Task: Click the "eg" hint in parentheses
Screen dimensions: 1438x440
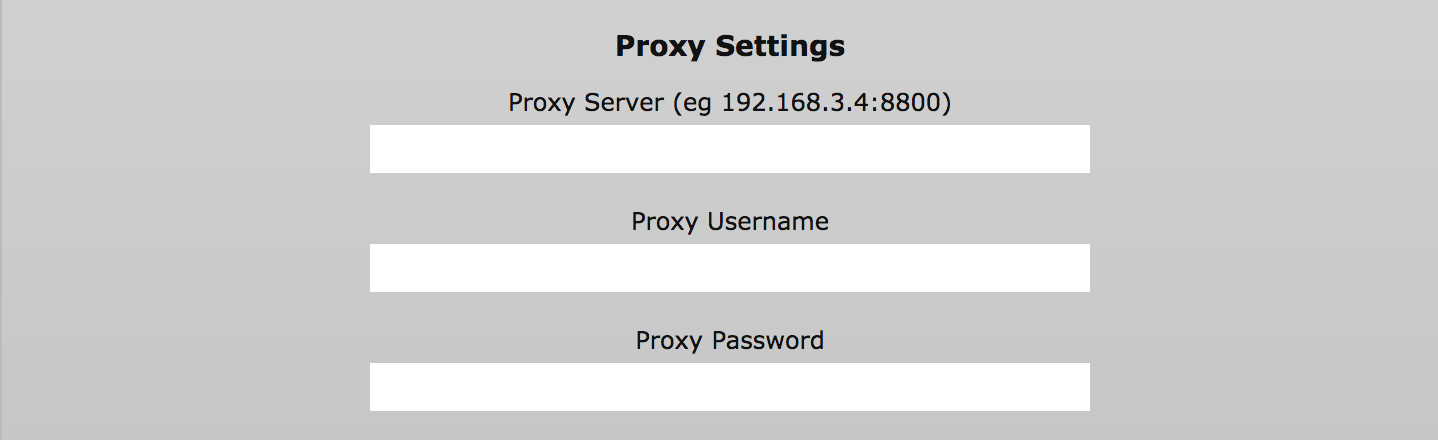Action: [x=700, y=105]
